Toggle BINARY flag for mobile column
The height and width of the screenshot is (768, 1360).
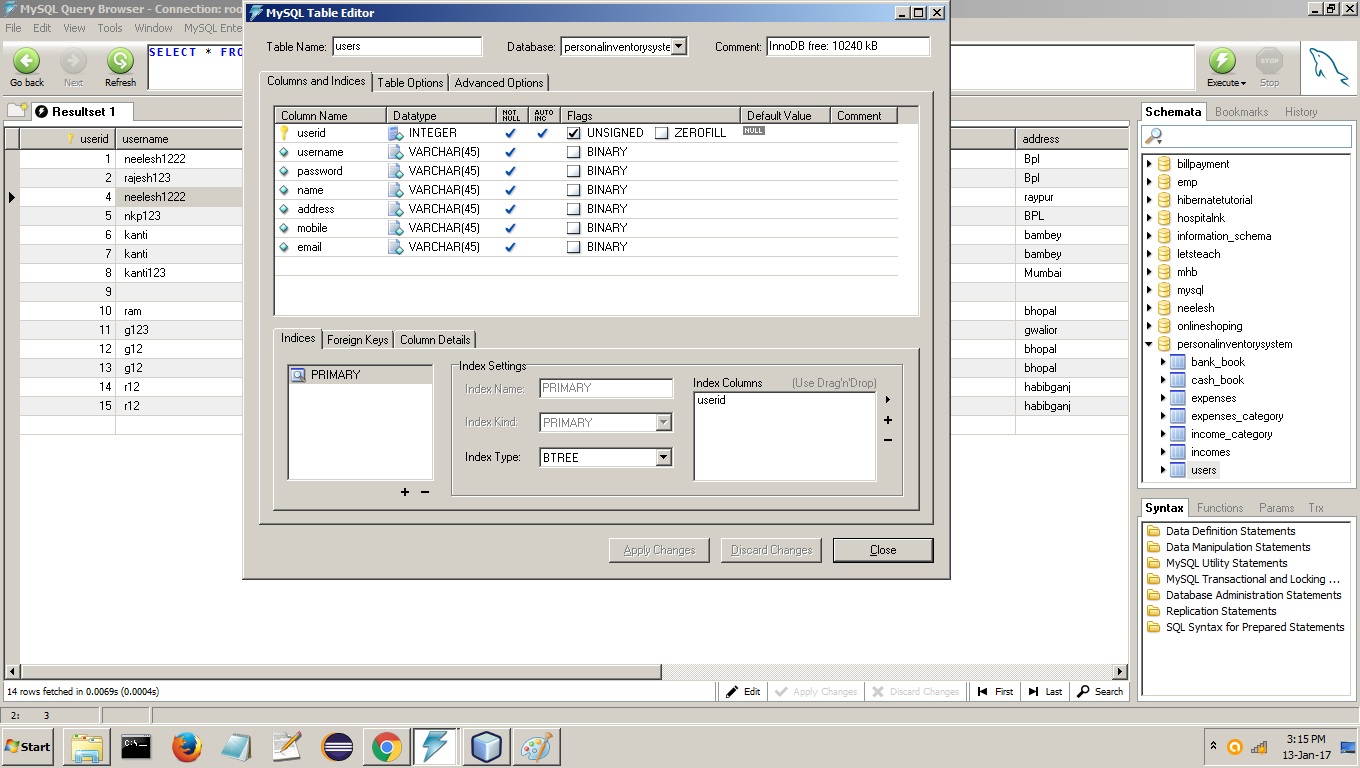click(x=574, y=228)
